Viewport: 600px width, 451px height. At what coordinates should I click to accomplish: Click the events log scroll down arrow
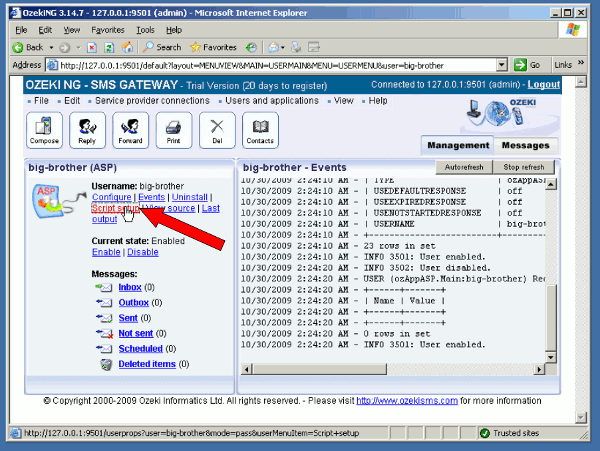551,358
